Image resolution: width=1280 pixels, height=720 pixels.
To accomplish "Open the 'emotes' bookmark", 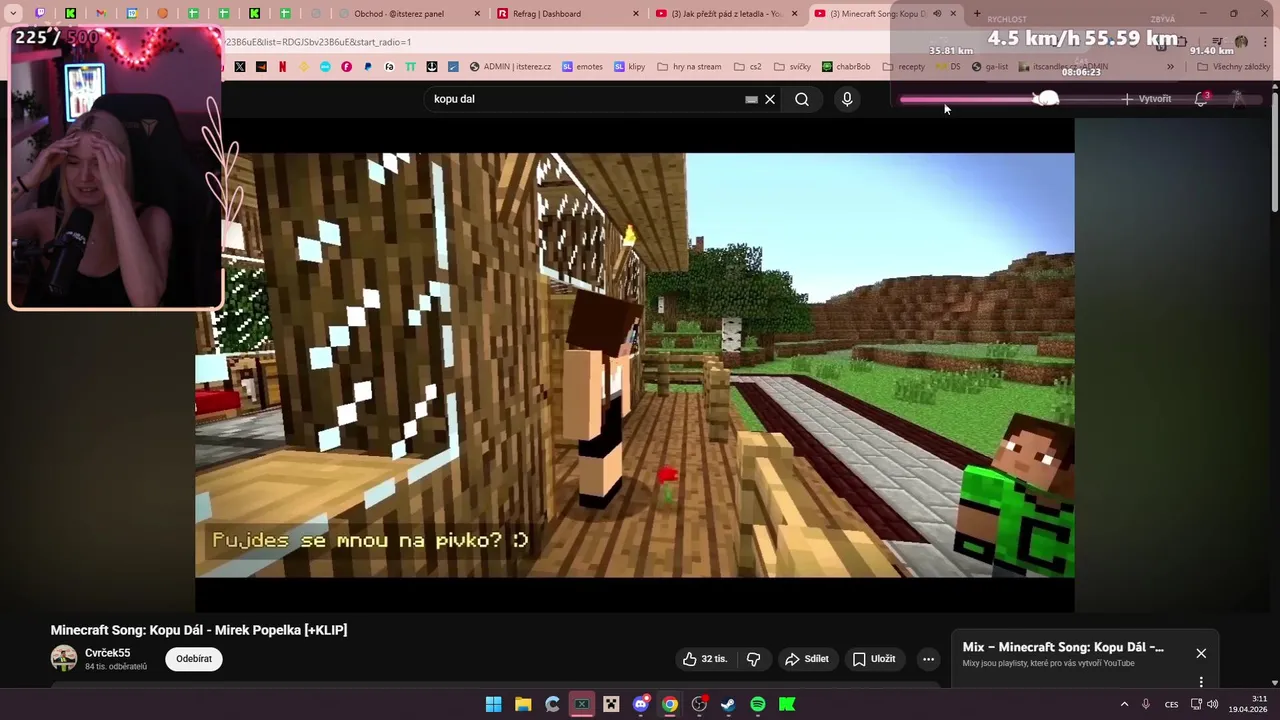I will tap(583, 67).
